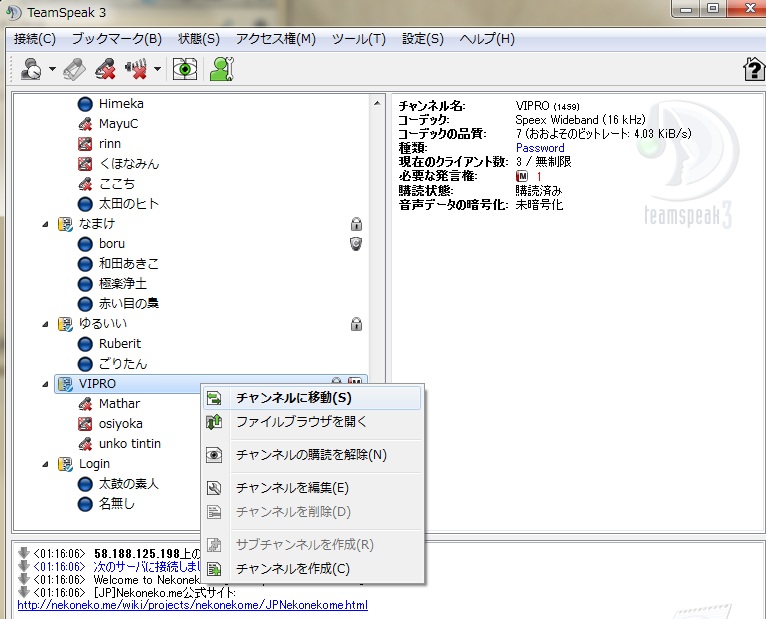Click the disconnect from server toolbar icon
The image size is (766, 619).
point(74,69)
